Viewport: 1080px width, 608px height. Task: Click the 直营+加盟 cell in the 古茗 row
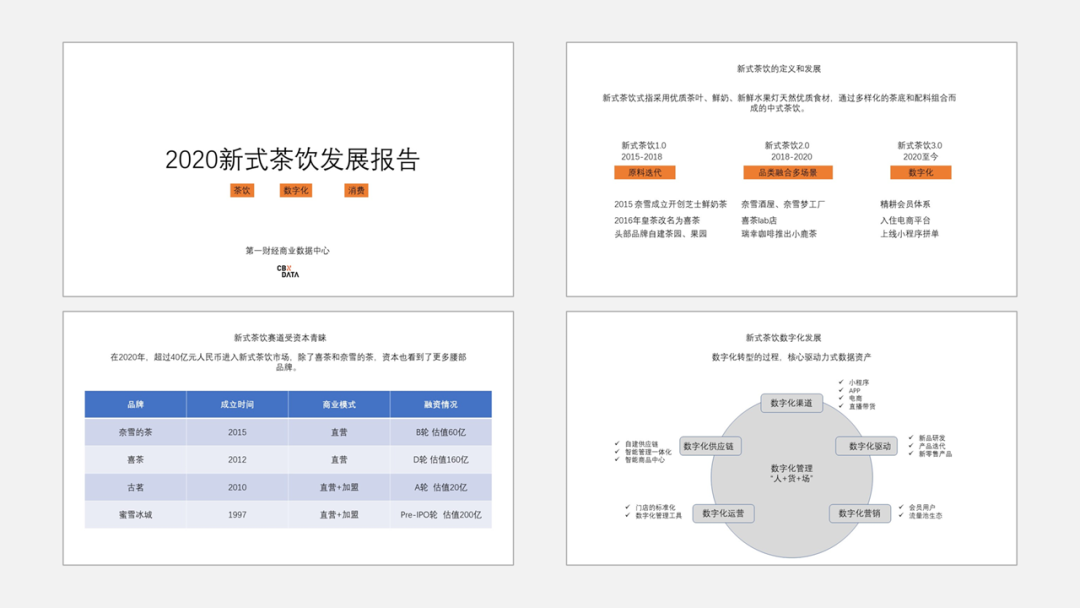pos(339,487)
